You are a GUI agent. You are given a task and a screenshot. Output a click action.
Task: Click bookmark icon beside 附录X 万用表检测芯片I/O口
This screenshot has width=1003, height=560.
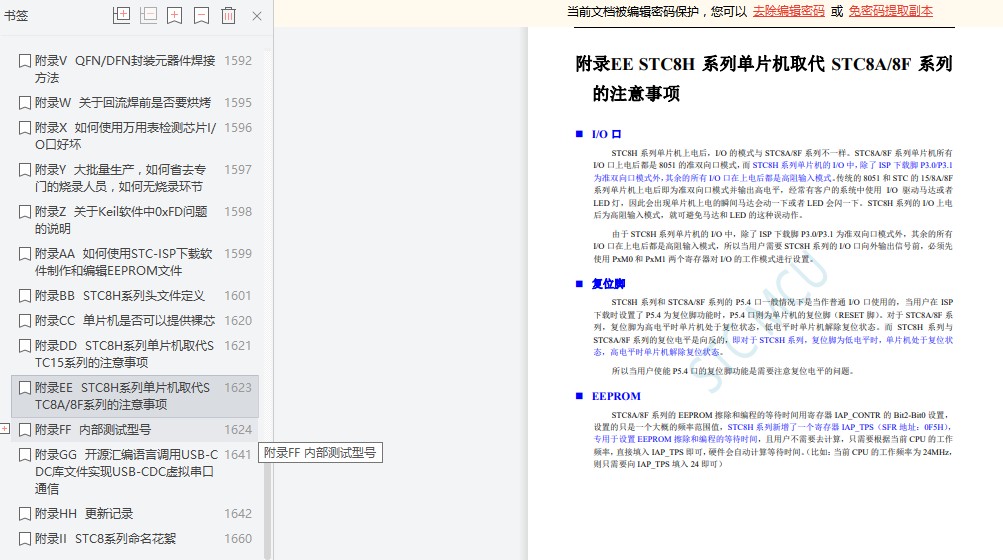click(x=25, y=127)
